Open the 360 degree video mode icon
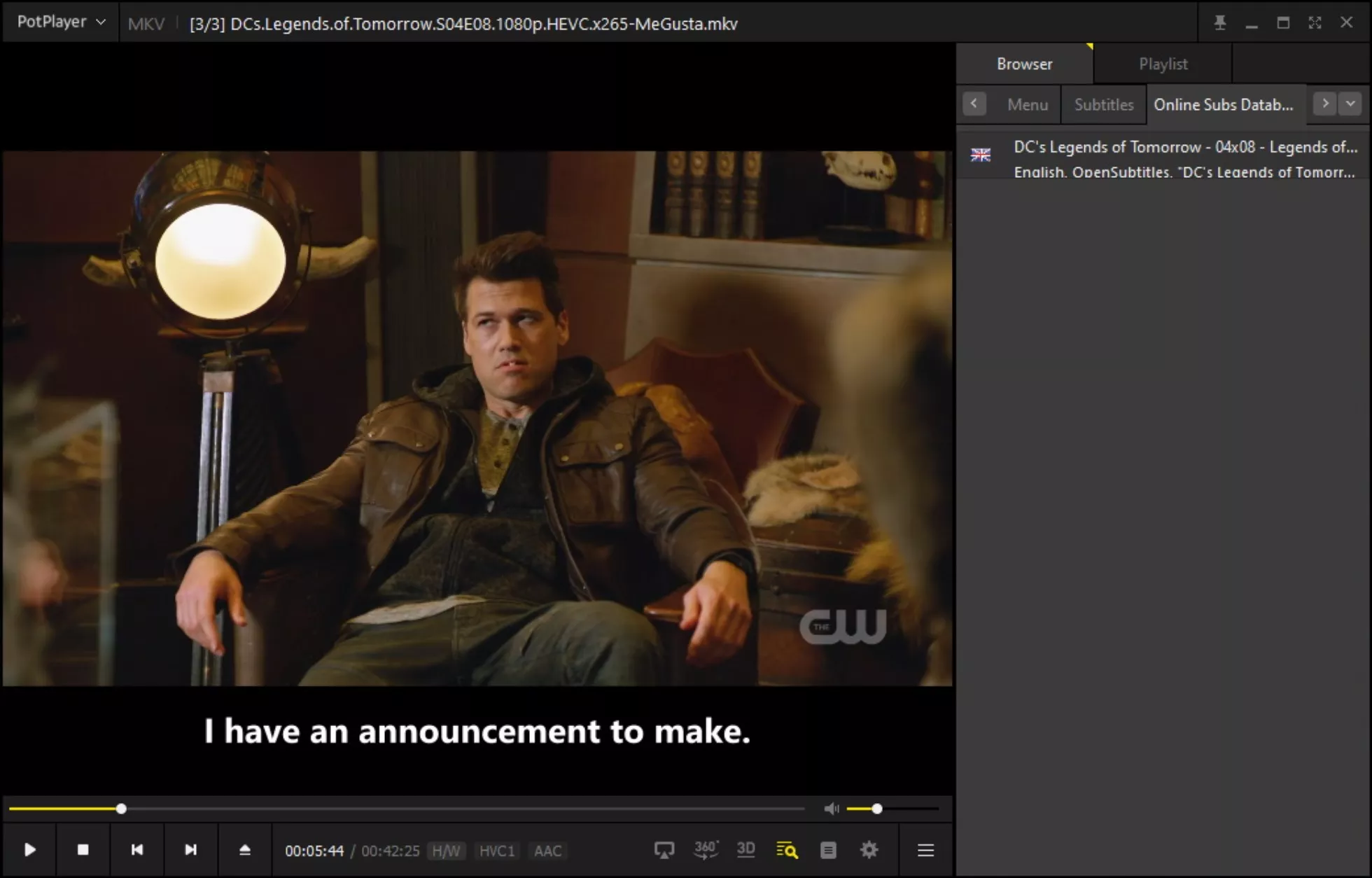Screen dimensions: 1372x878 (x=706, y=850)
